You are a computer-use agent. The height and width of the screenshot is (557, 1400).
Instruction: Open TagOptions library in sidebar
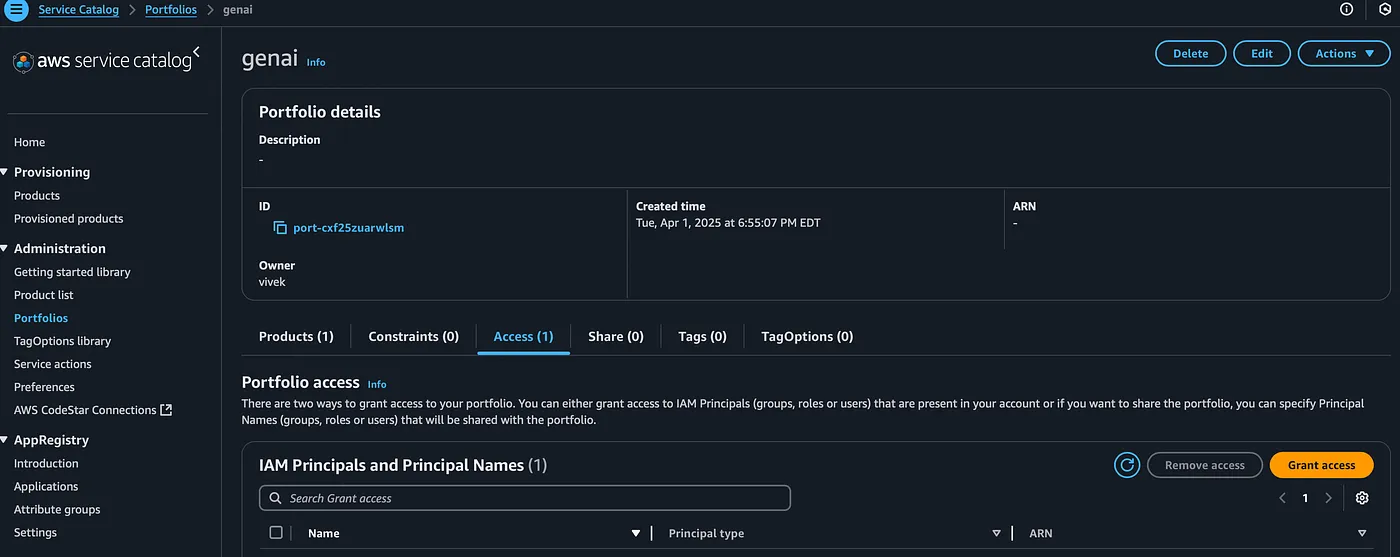pyautogui.click(x=62, y=341)
